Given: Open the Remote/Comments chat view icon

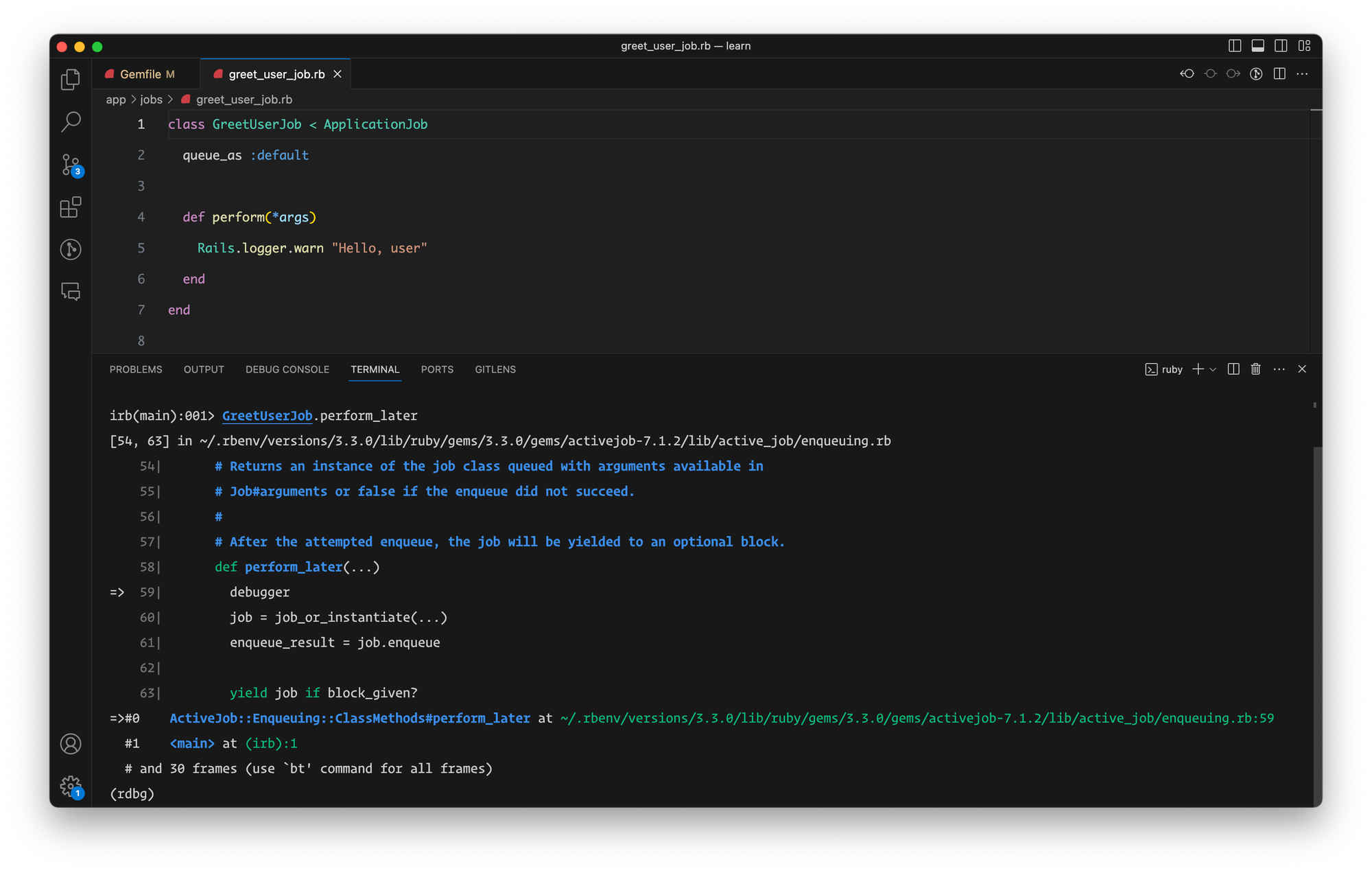Looking at the screenshot, I should pos(71,292).
